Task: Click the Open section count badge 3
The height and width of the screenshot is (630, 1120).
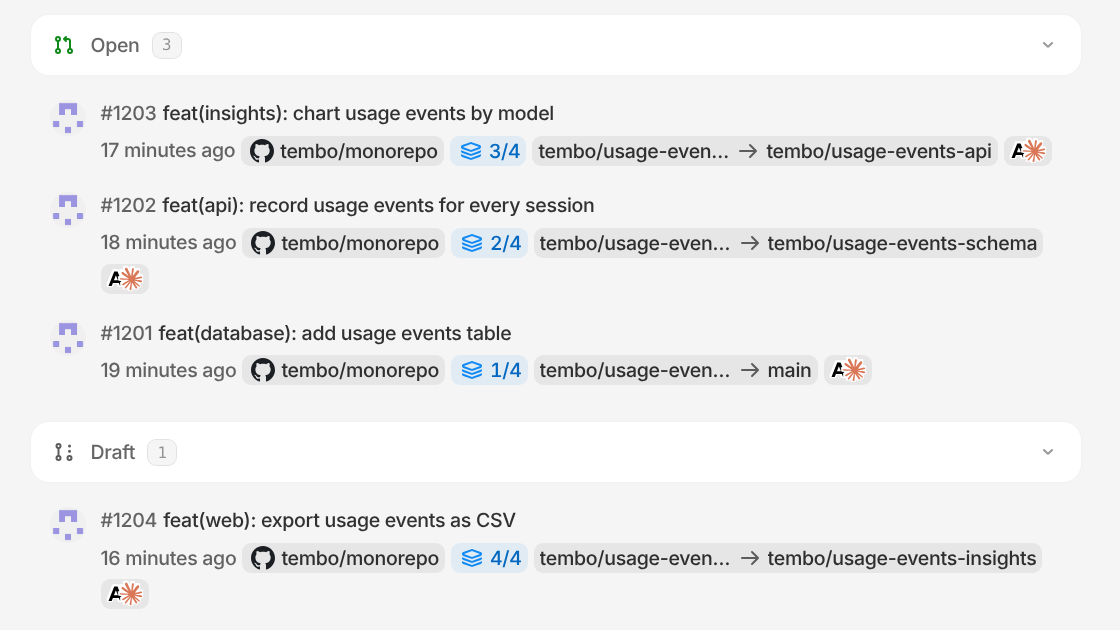Action: click(166, 45)
